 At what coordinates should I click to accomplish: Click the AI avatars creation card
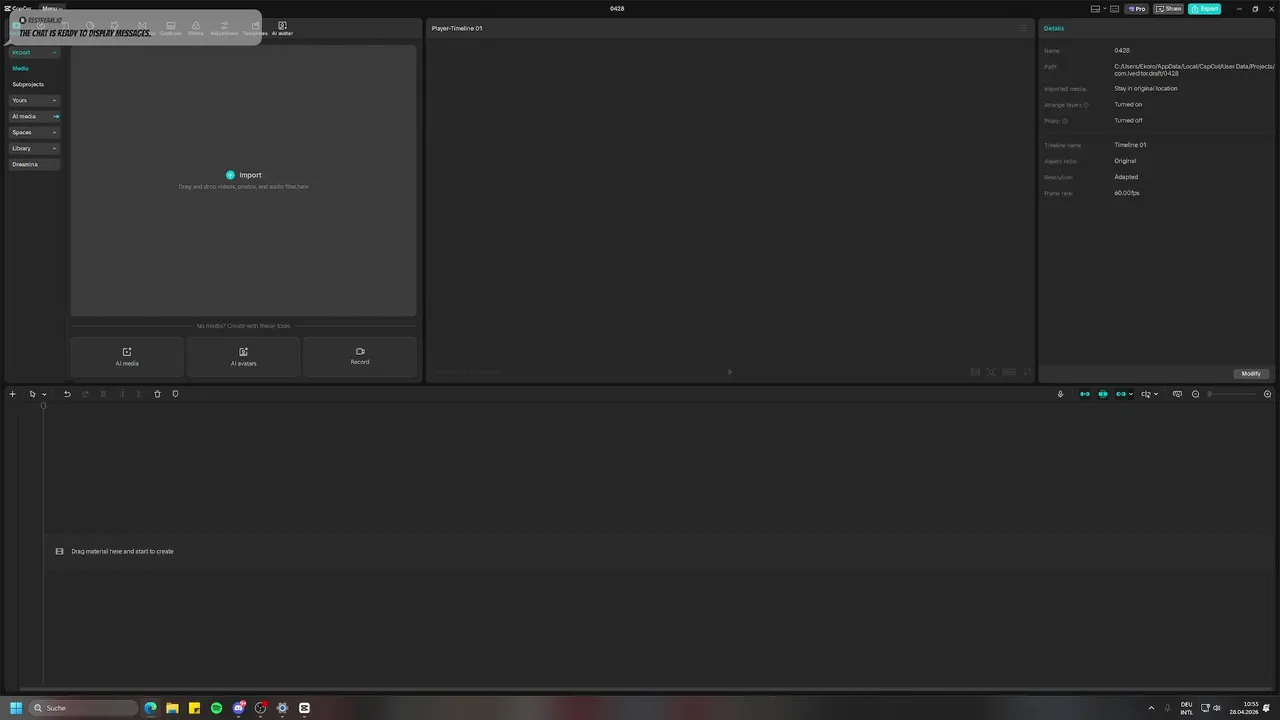point(243,357)
